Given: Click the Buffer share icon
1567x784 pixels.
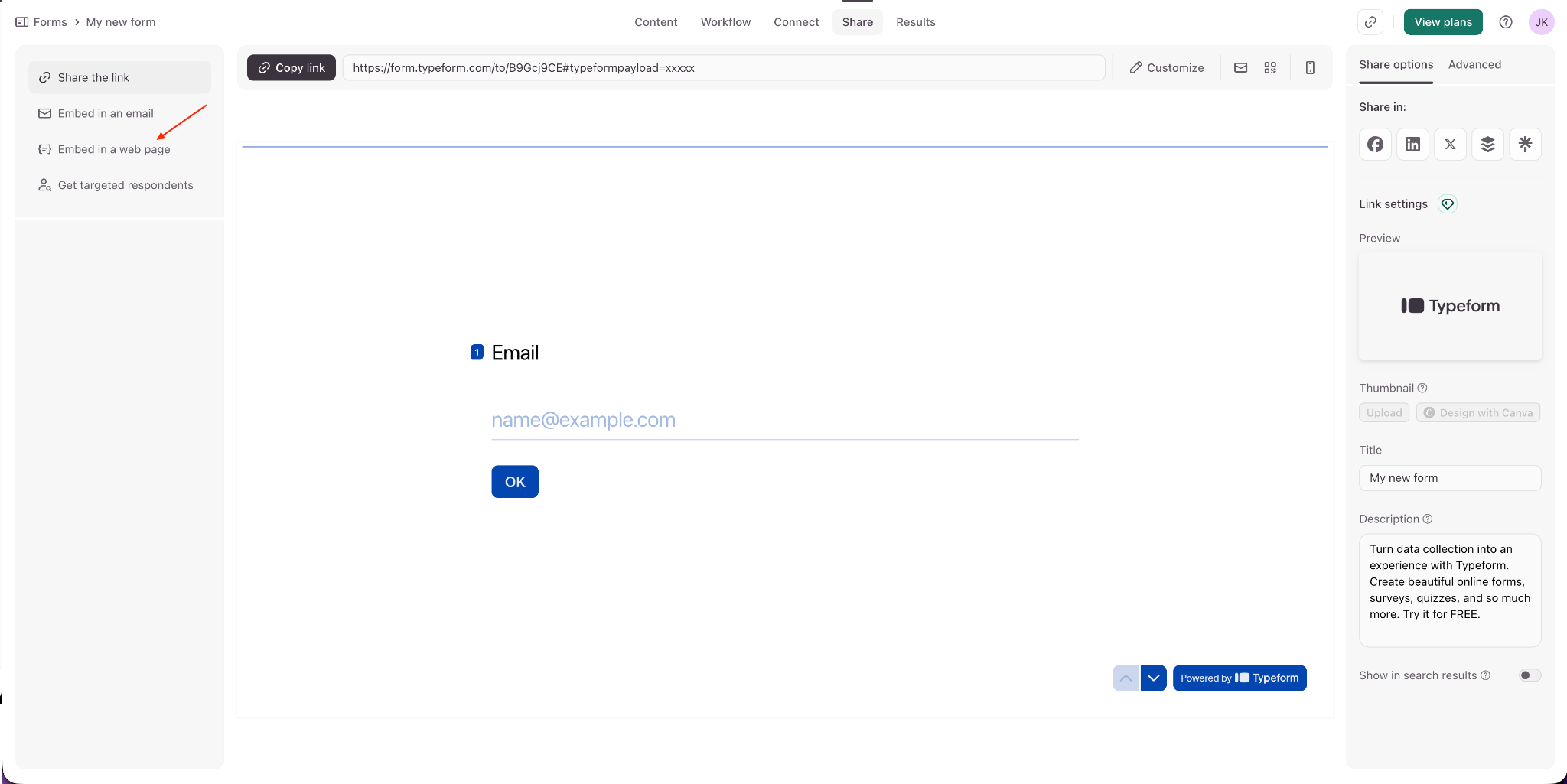Looking at the screenshot, I should tap(1487, 145).
